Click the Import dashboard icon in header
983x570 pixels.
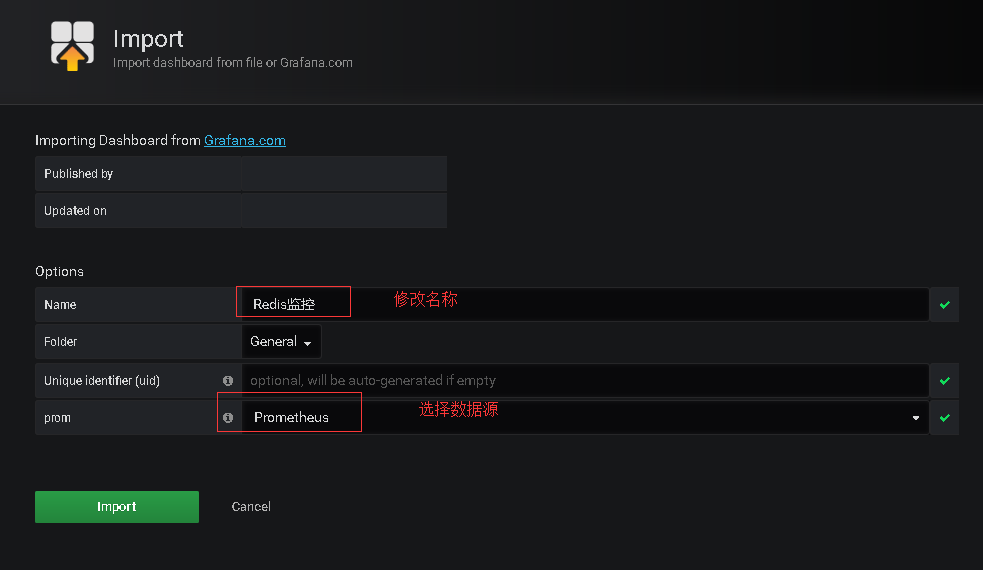(73, 46)
